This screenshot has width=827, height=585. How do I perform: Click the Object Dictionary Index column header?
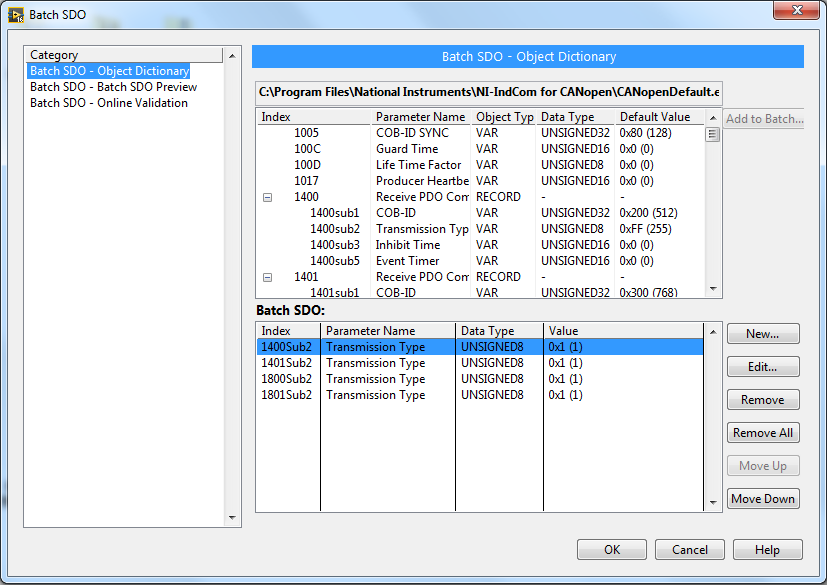tap(314, 117)
